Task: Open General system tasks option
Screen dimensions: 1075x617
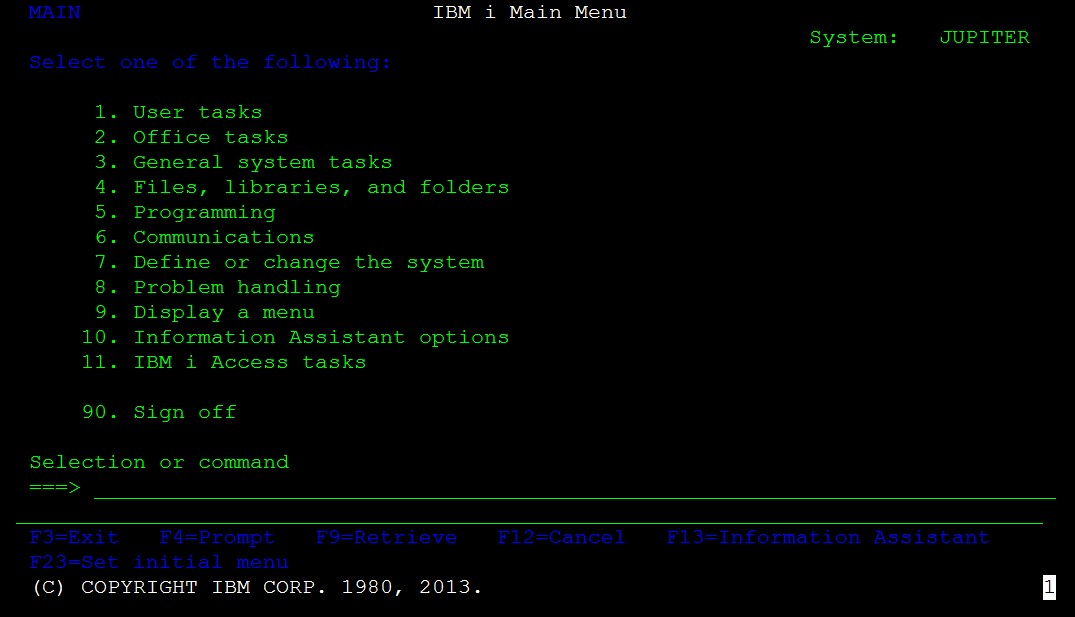Action: (x=262, y=162)
